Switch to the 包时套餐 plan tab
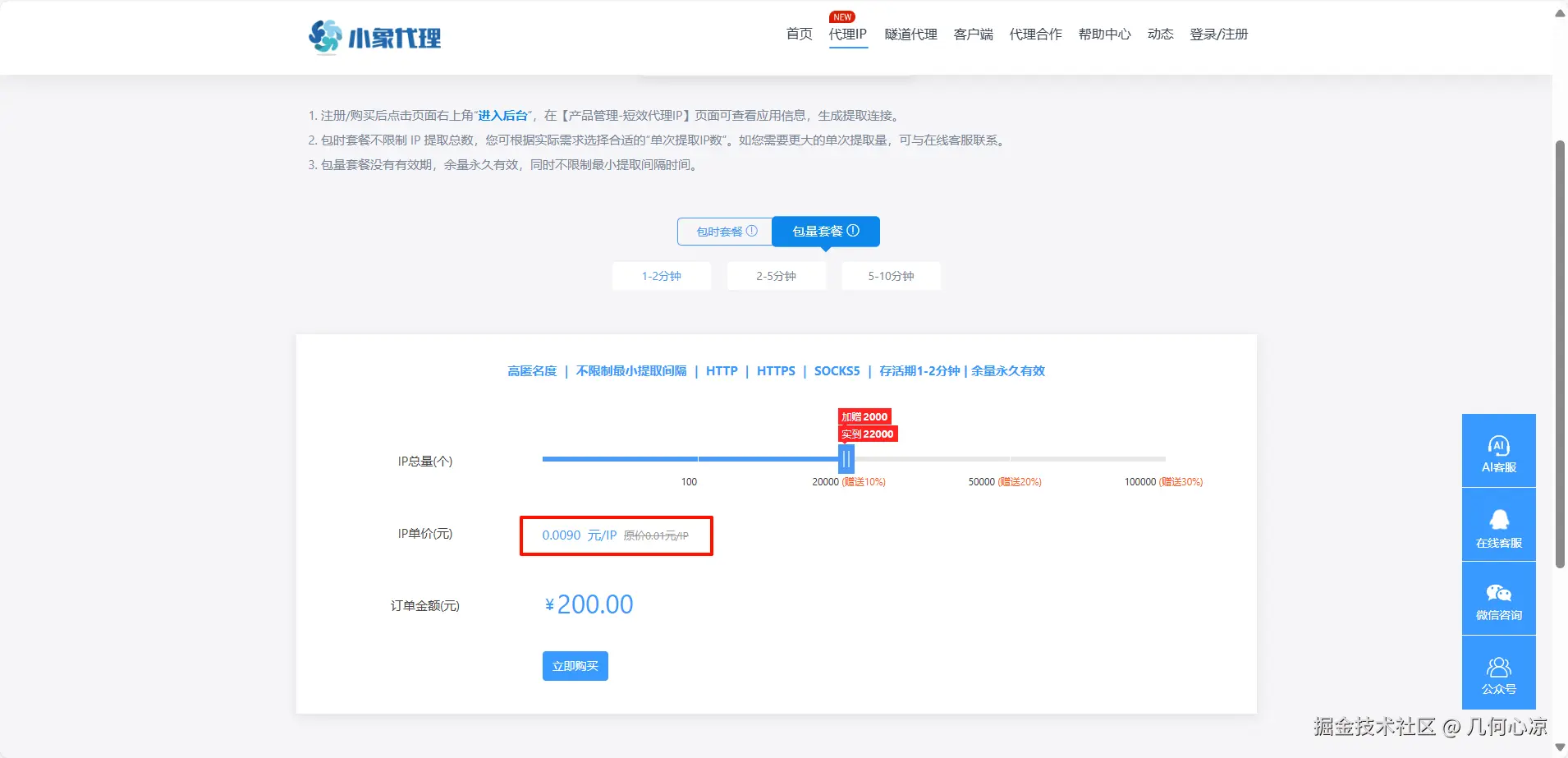 (722, 231)
